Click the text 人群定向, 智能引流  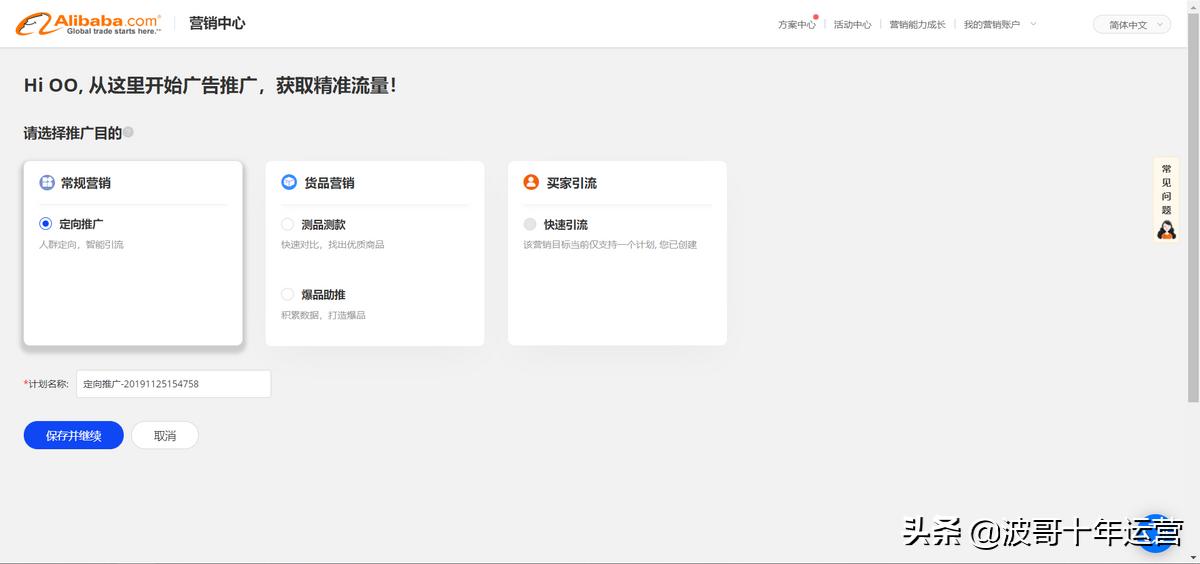81,245
